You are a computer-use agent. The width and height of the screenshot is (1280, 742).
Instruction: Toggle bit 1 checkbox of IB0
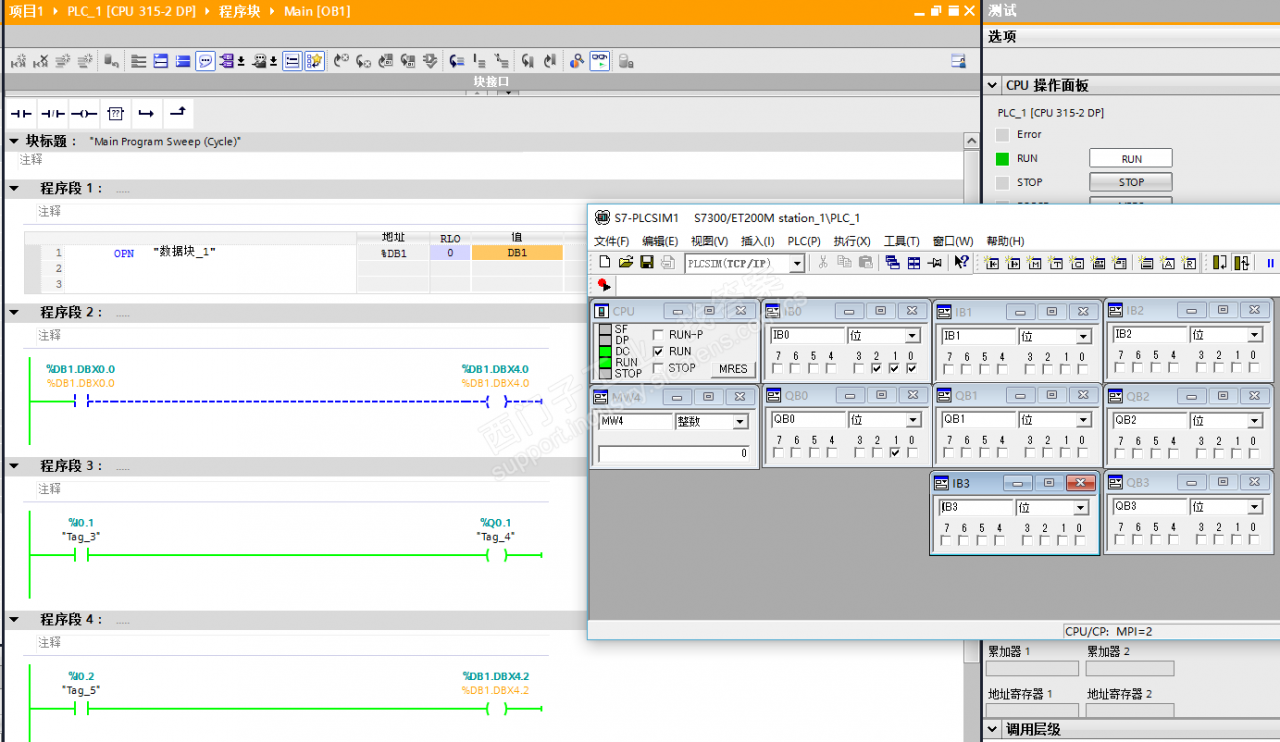pos(894,369)
